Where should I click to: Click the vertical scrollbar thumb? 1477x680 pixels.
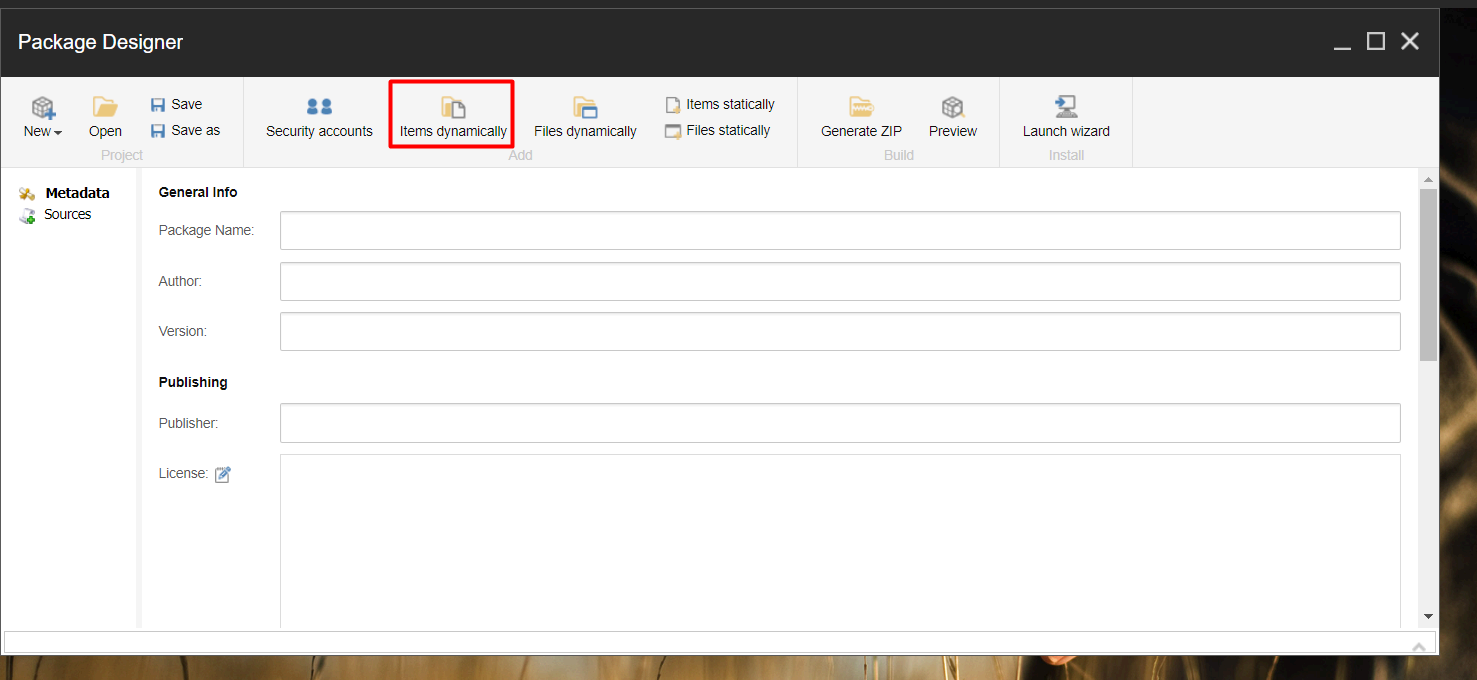1428,274
